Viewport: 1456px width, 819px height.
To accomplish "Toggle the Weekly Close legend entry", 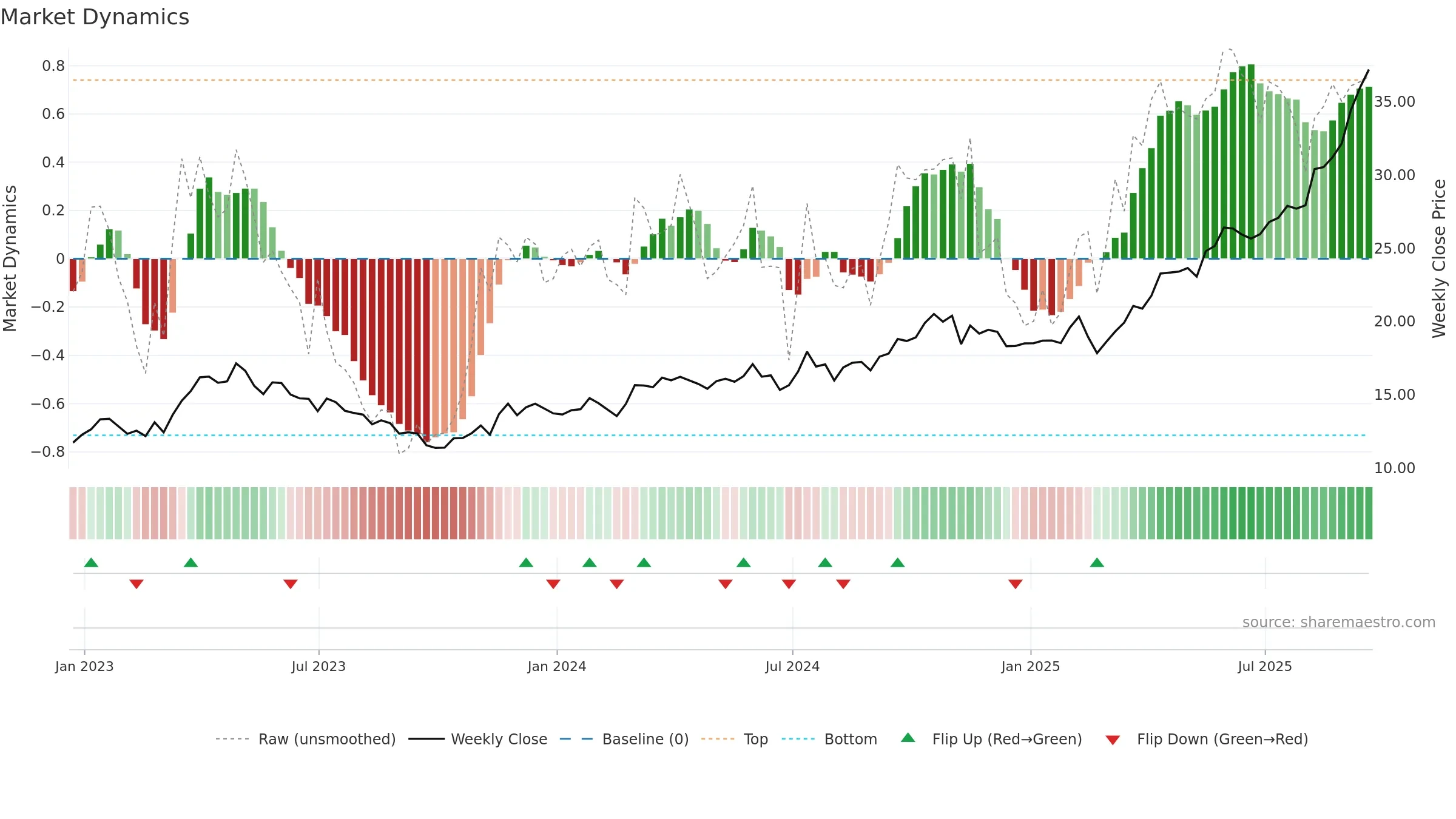I will 478,739.
